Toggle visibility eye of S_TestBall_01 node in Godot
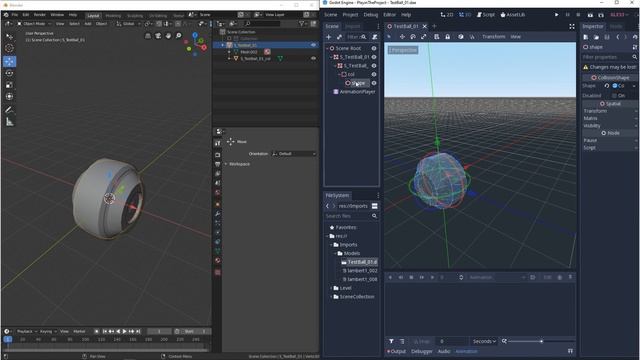The height and width of the screenshot is (360, 640). click(x=373, y=57)
